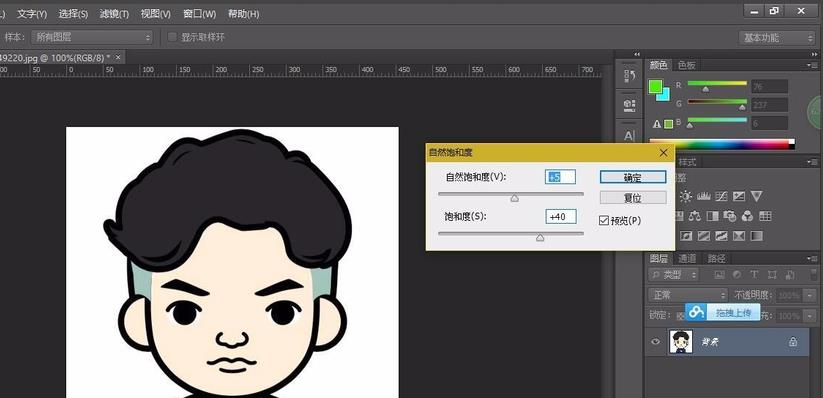The width and height of the screenshot is (823, 398).
Task: Add a Channel Mixer adjustment
Action: pos(747,216)
